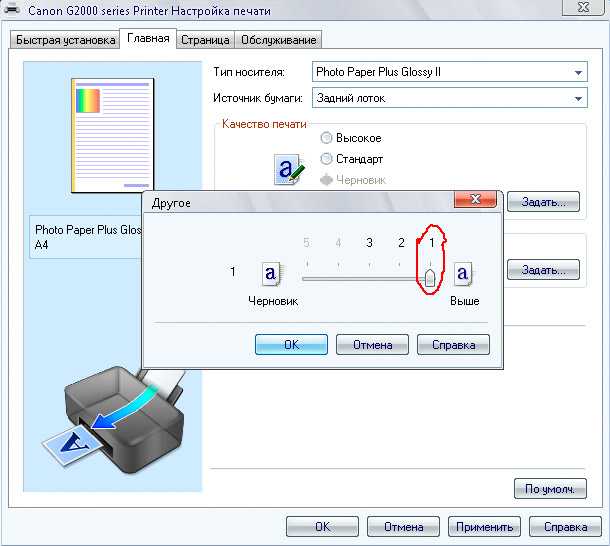Click Справка in the Другое dialog
The height and width of the screenshot is (546, 610).
click(x=453, y=344)
